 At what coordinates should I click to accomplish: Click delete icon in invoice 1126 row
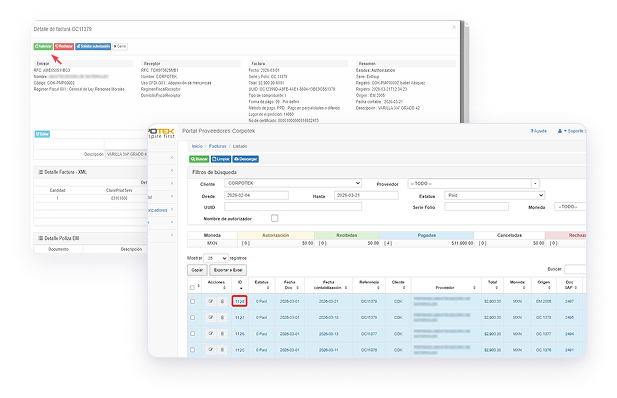[x=222, y=333]
